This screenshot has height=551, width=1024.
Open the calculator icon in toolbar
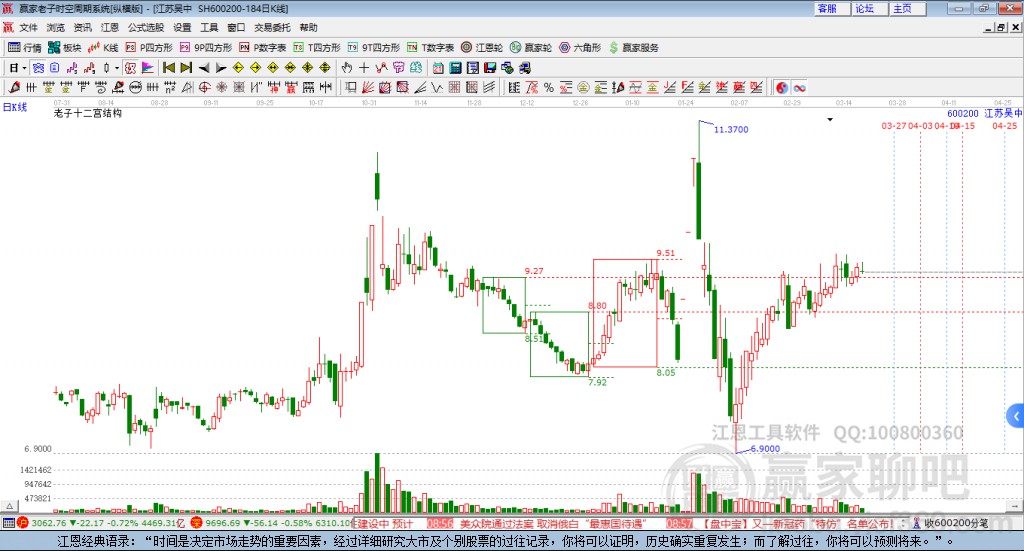point(456,68)
